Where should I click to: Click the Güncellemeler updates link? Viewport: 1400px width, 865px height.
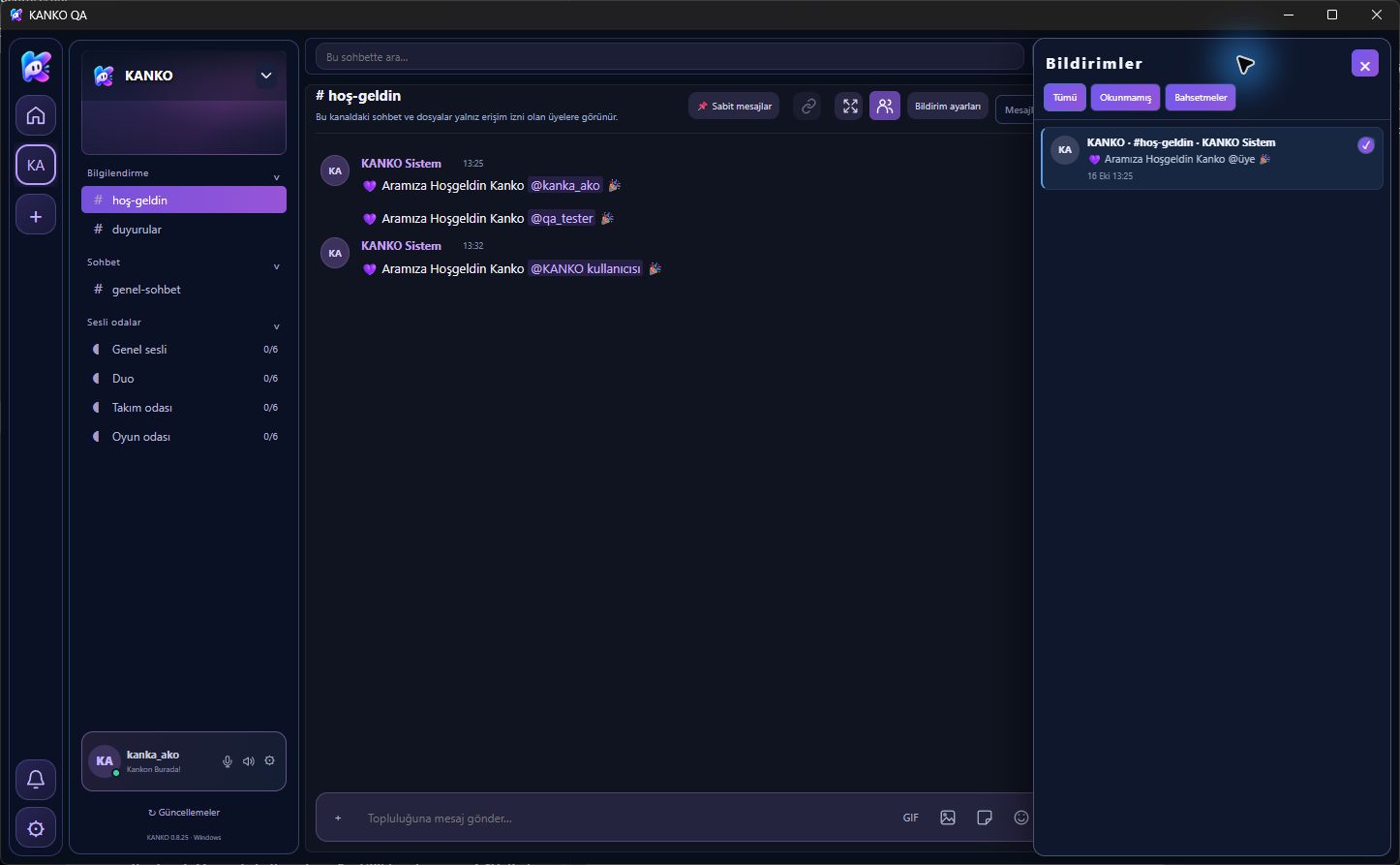pyautogui.click(x=184, y=813)
